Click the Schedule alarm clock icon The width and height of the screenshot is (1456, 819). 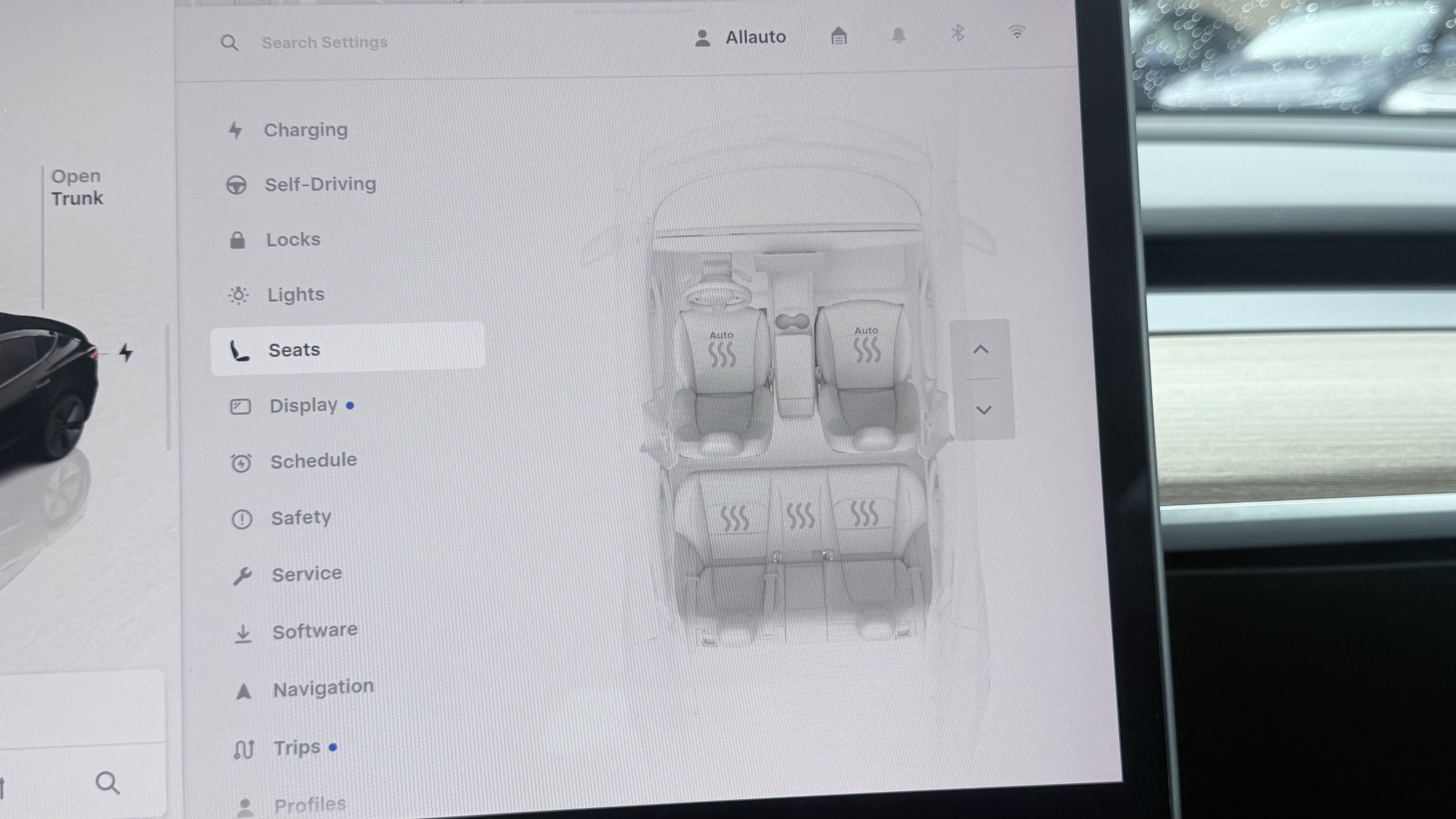click(x=241, y=463)
